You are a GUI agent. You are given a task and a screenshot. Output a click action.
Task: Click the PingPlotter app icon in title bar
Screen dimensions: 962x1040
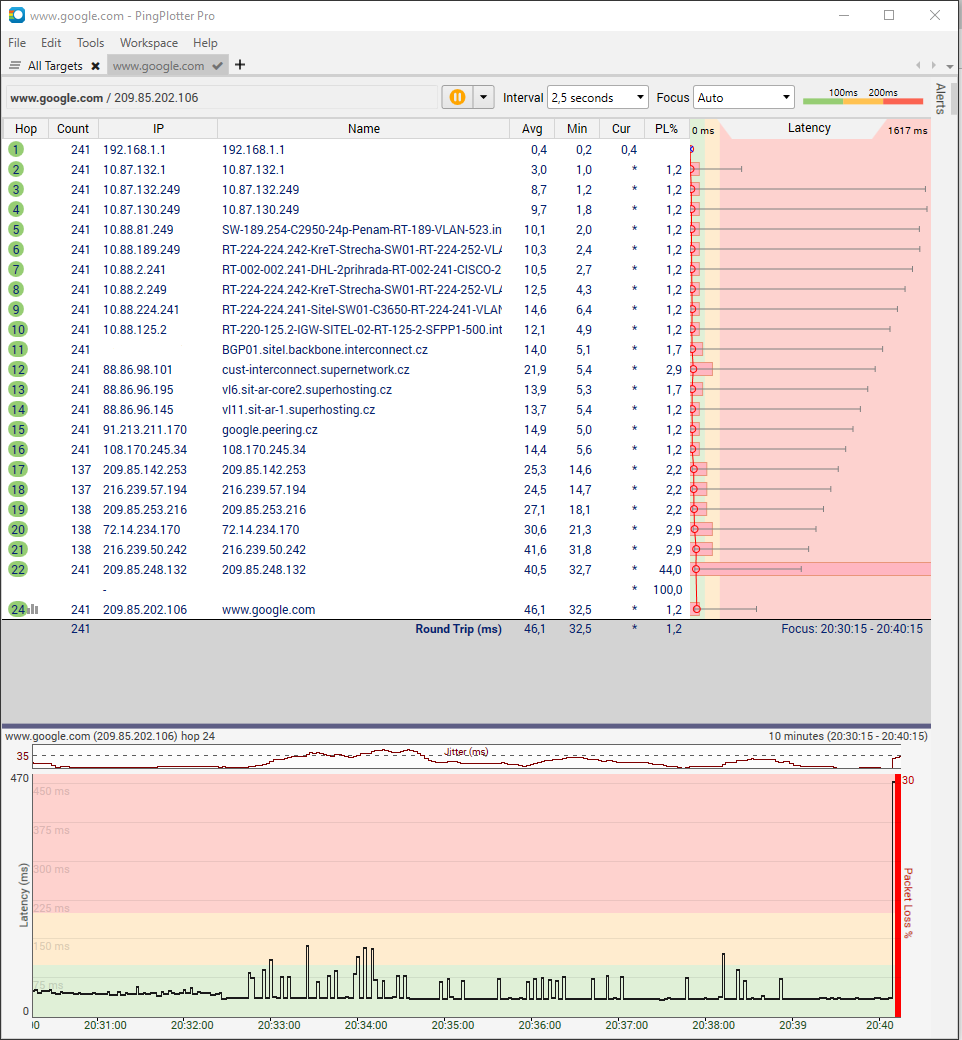[16, 16]
